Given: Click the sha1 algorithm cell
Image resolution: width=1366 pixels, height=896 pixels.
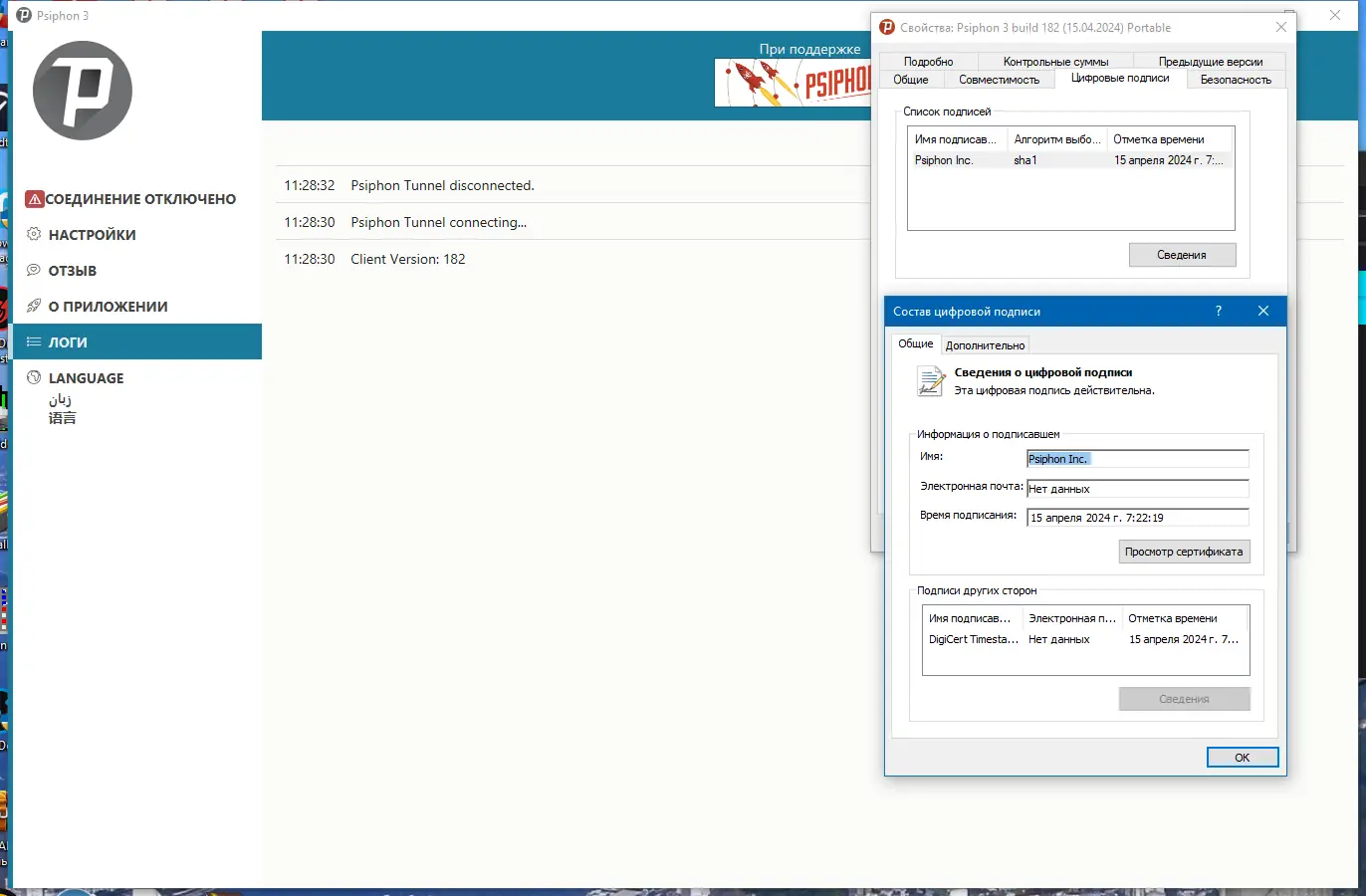Looking at the screenshot, I should (1025, 160).
